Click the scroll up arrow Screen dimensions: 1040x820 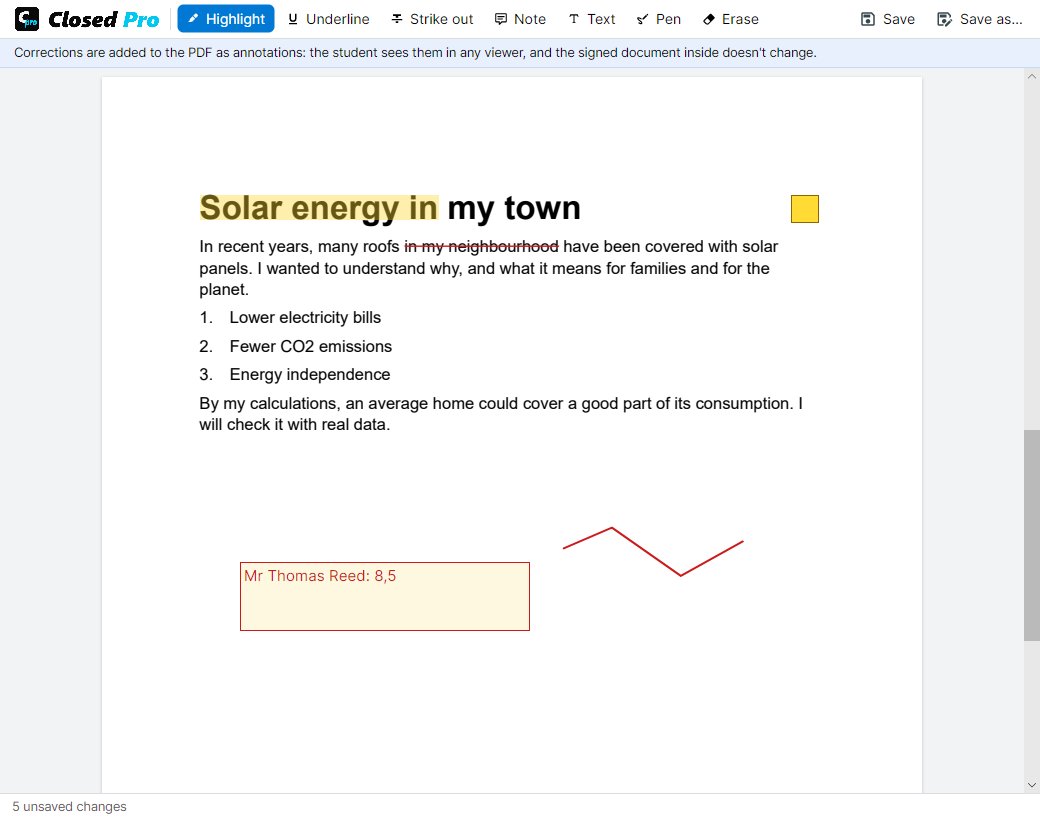1031,76
